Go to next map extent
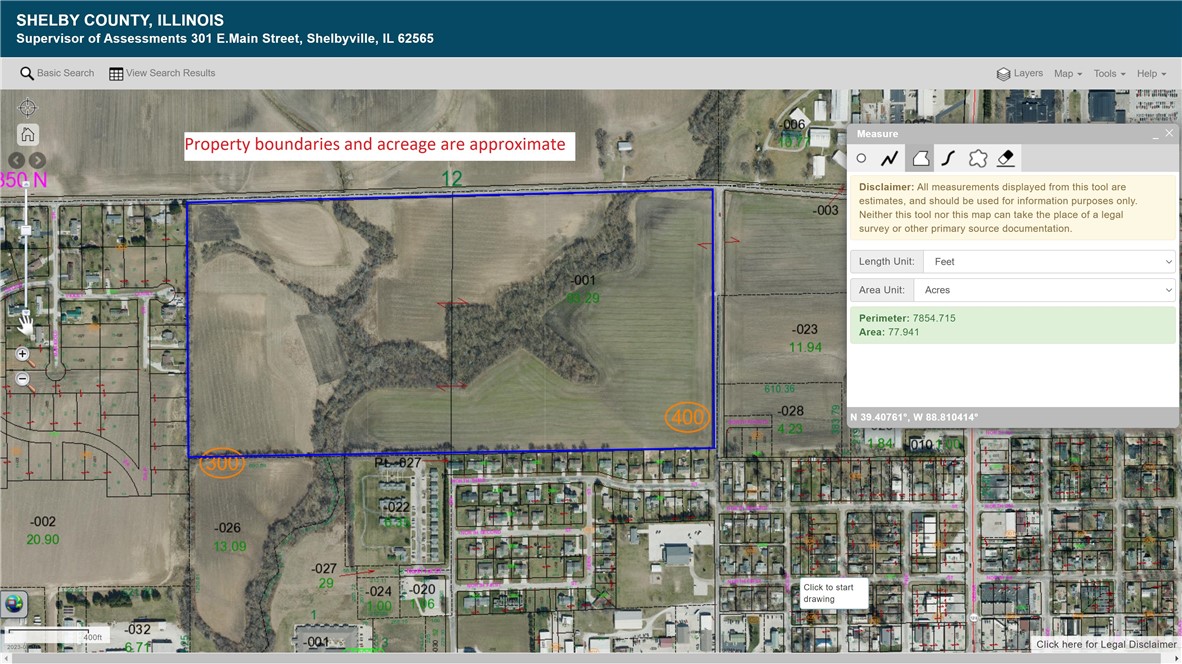This screenshot has height=664, width=1182. click(x=38, y=160)
